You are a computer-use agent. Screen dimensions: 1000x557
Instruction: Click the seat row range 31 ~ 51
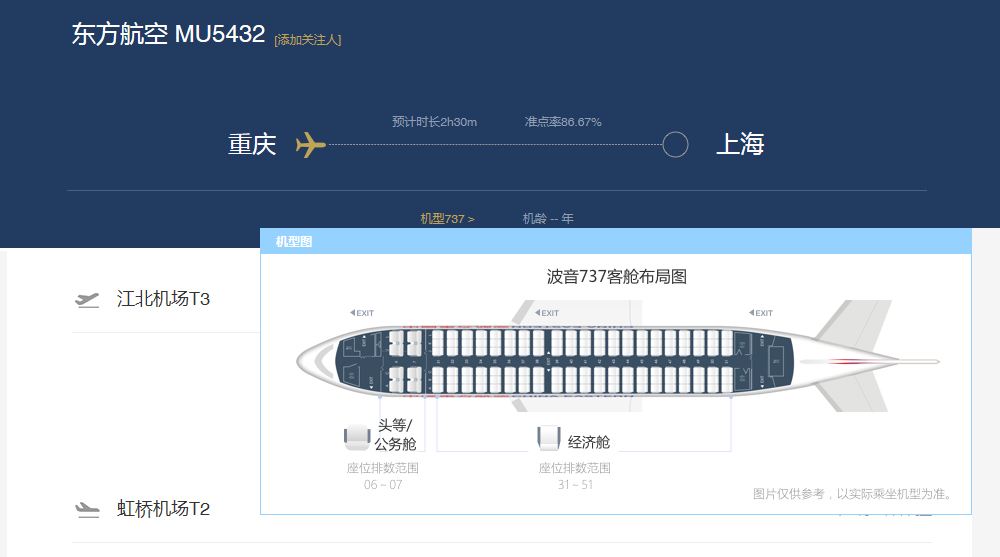click(x=575, y=485)
